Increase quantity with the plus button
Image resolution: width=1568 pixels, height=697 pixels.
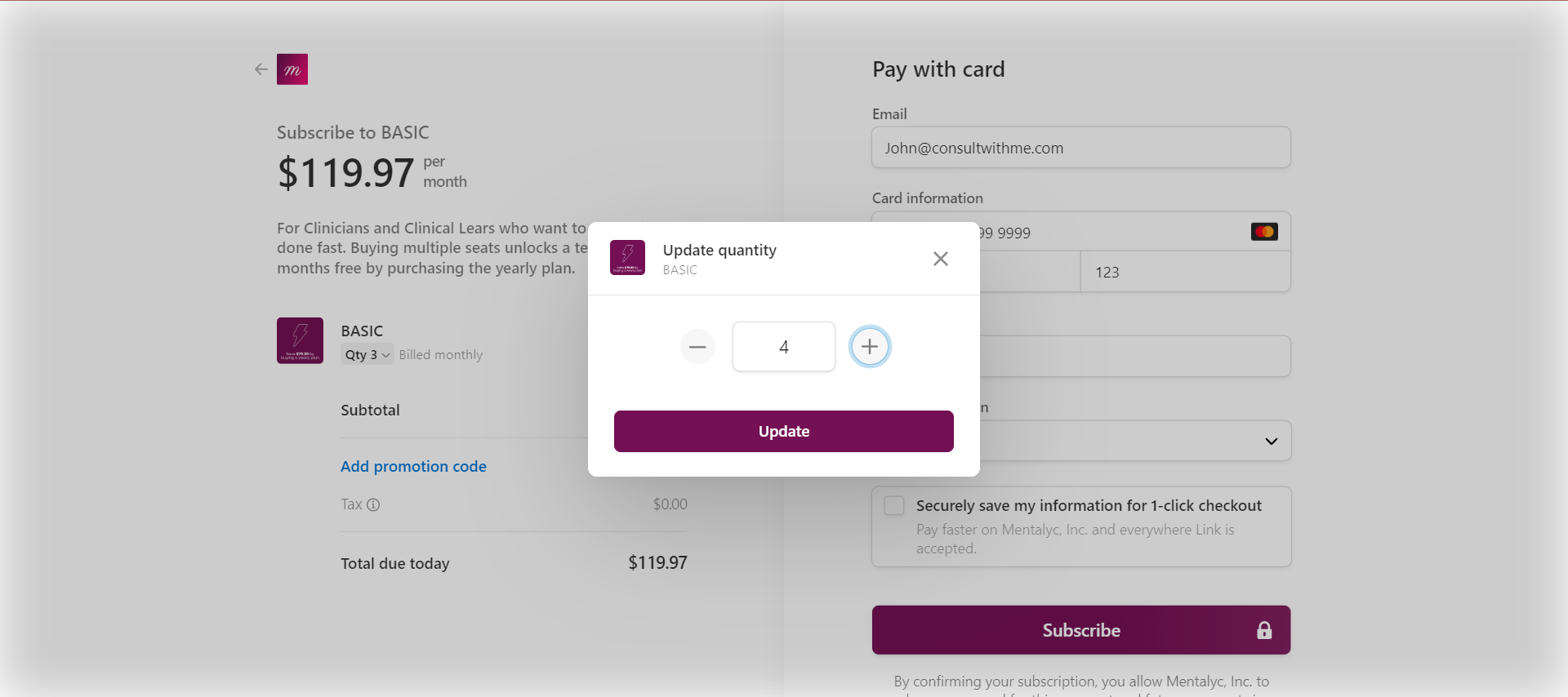tap(870, 347)
